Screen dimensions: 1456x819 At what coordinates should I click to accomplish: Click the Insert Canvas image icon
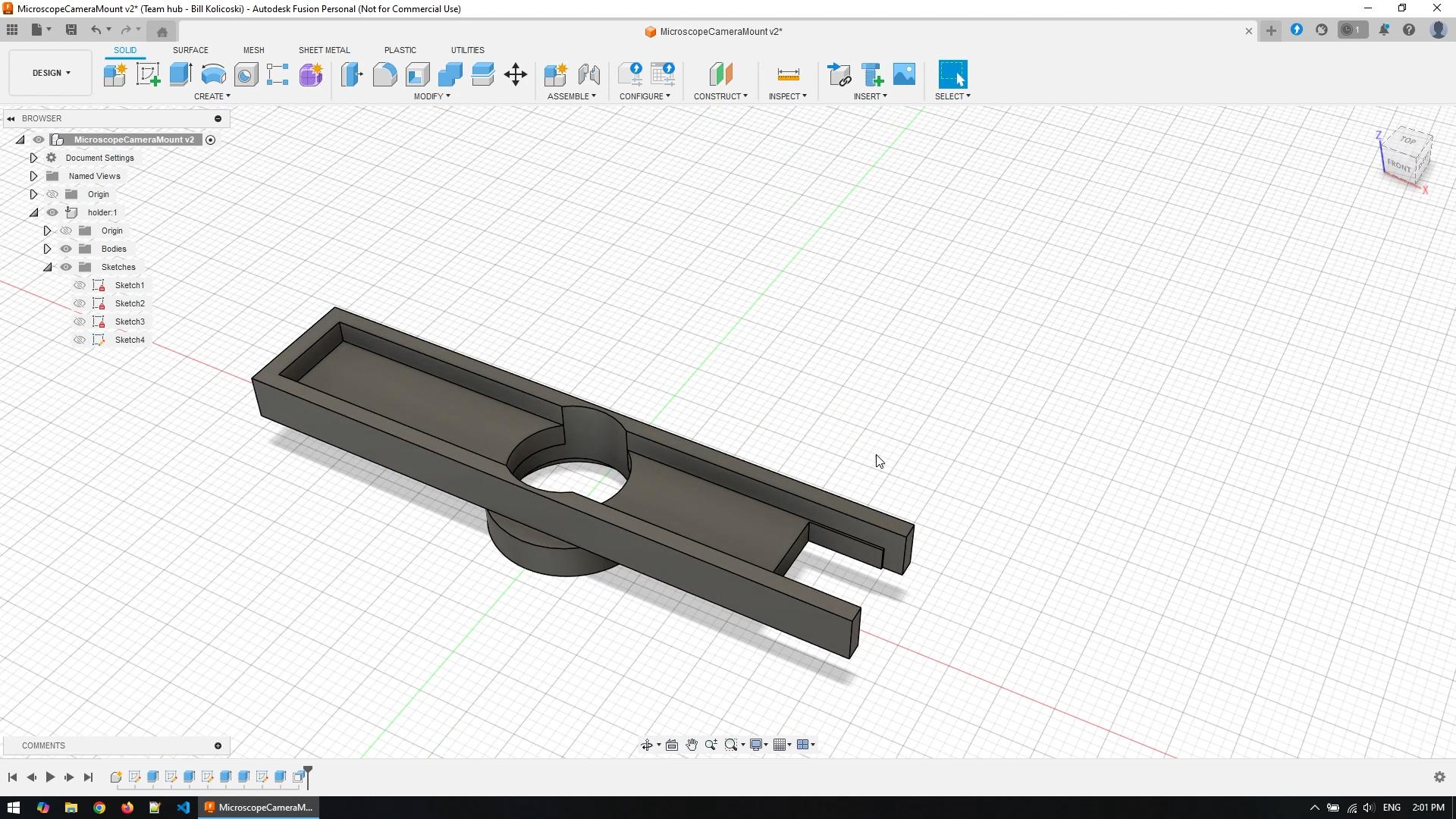pyautogui.click(x=904, y=74)
